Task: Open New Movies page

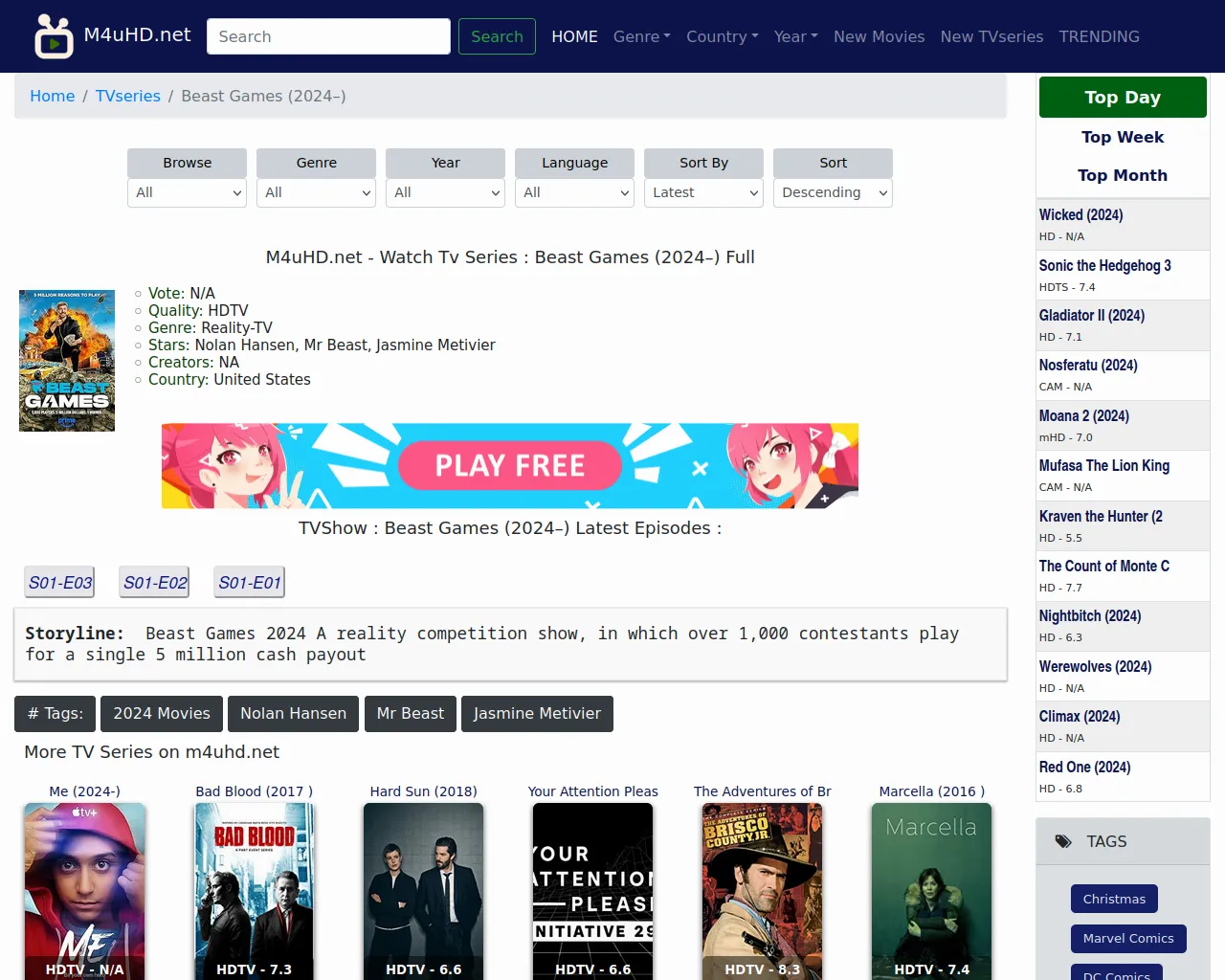Action: point(880,36)
